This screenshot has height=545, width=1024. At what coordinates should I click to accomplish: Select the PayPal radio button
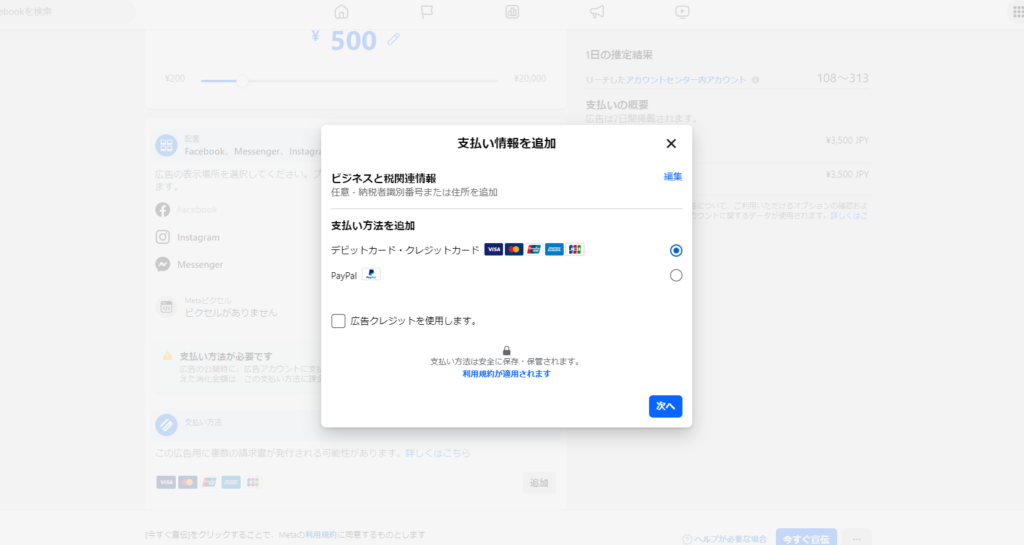pos(676,275)
